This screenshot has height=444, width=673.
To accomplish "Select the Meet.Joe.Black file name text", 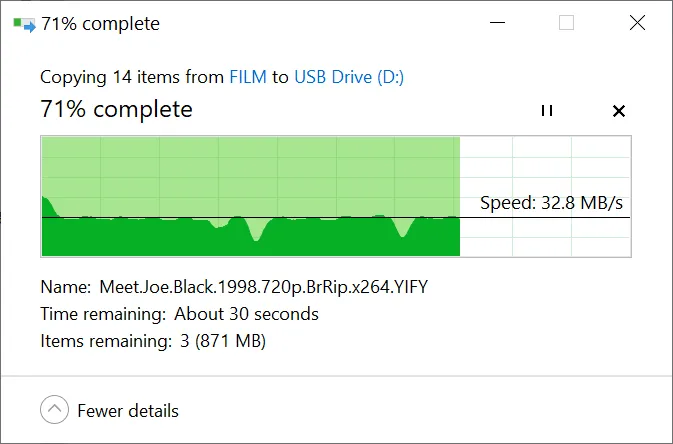I will 264,287.
